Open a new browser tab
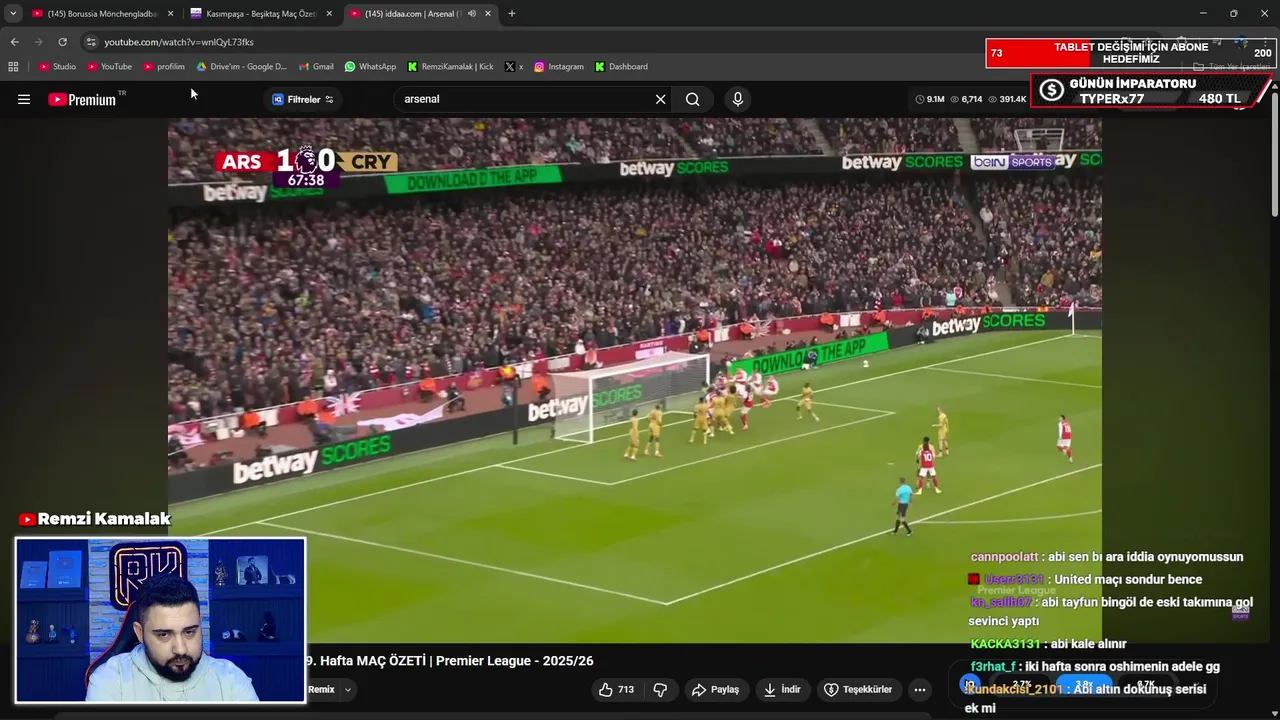The height and width of the screenshot is (720, 1280). pyautogui.click(x=512, y=14)
